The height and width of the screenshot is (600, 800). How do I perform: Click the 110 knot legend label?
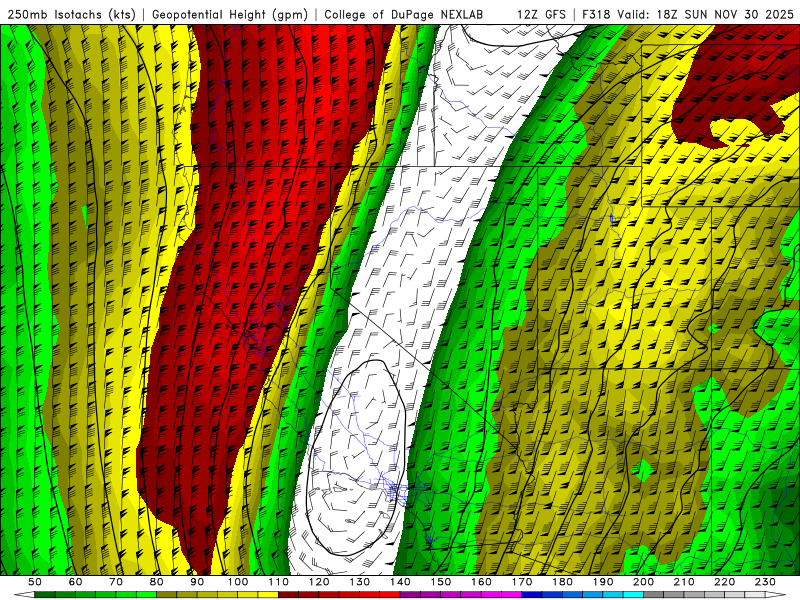coord(279,582)
